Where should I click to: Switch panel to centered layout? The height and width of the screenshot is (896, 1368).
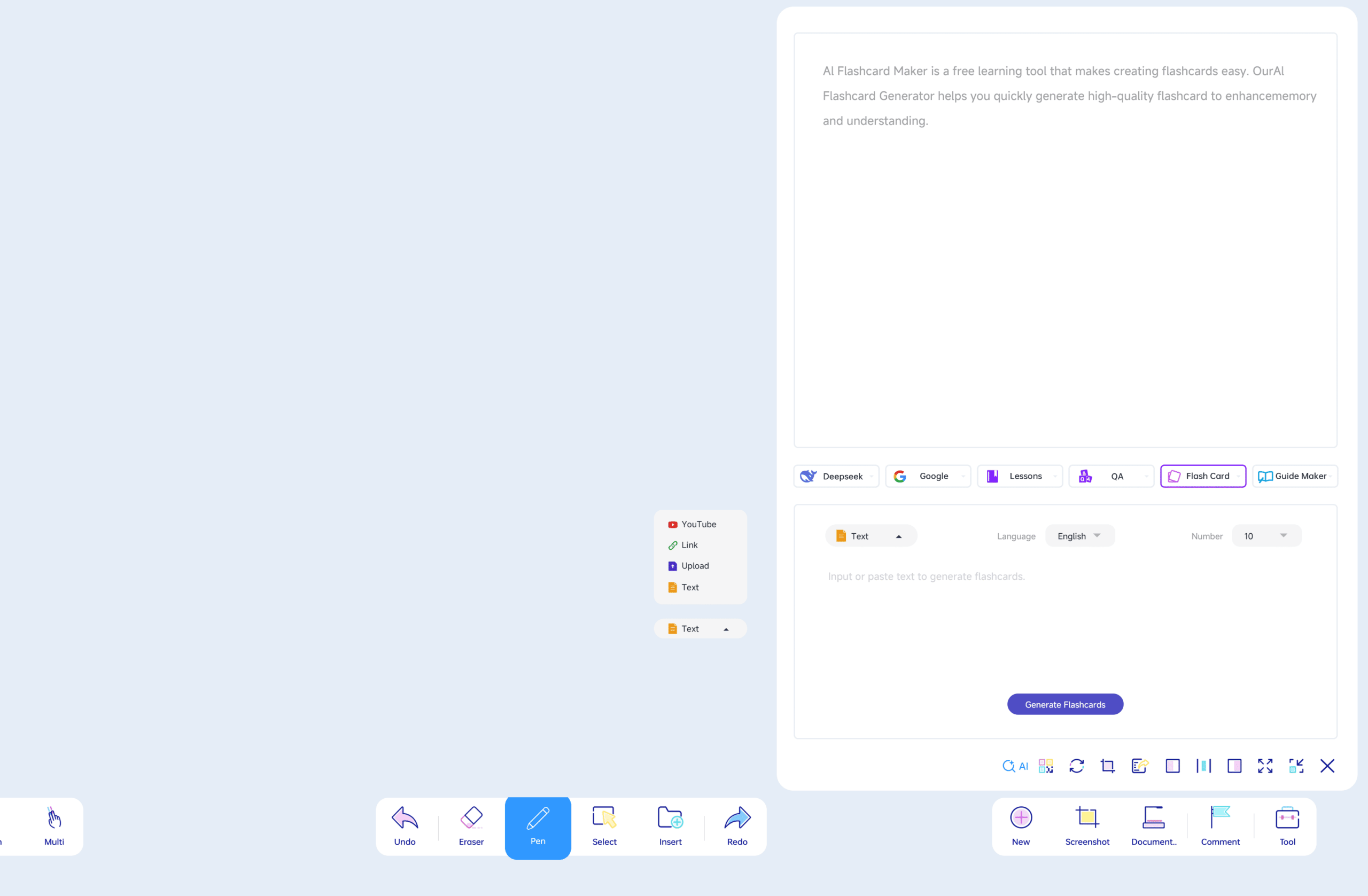click(x=1203, y=766)
